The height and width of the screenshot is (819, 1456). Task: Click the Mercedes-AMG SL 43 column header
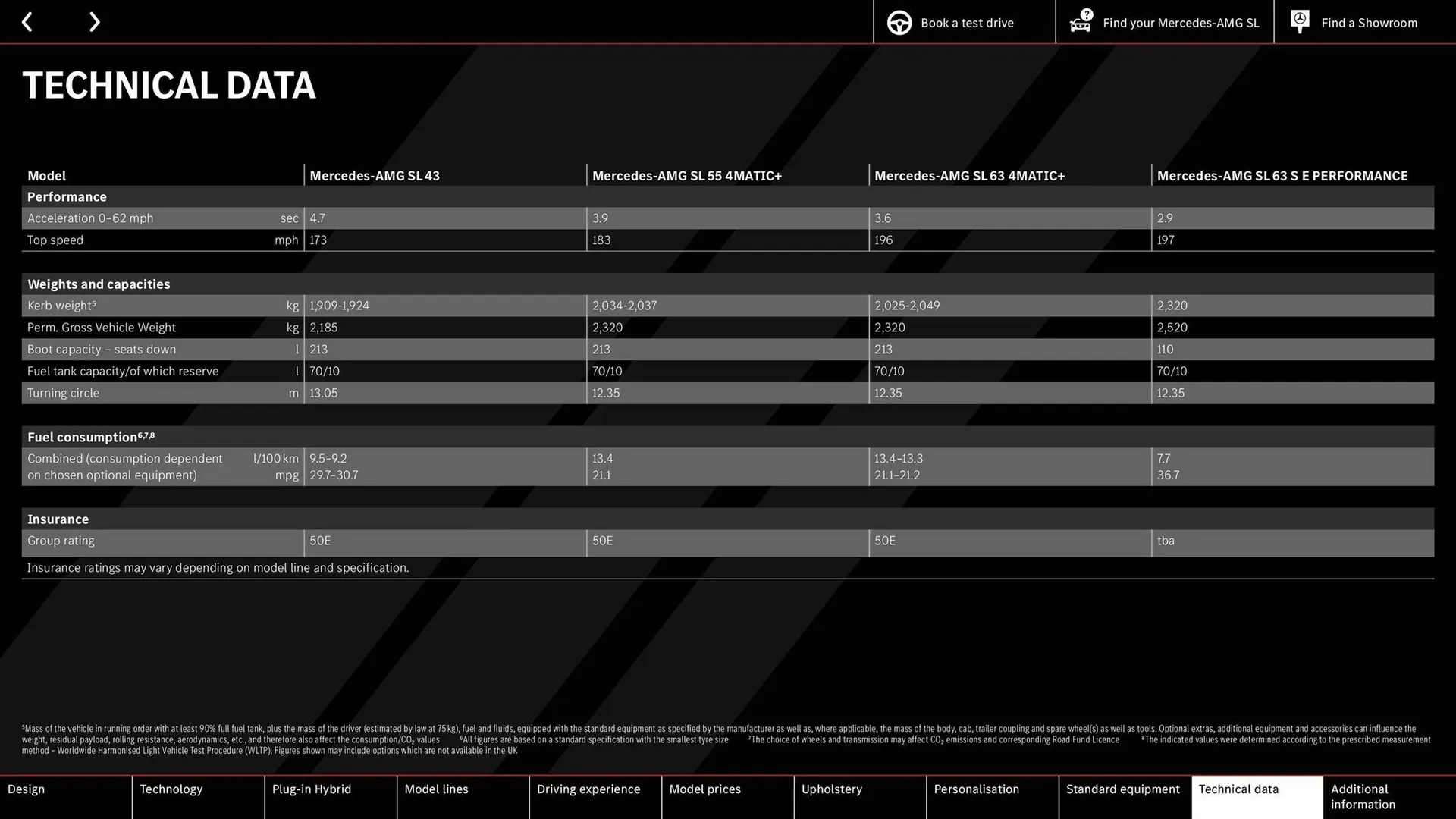tap(375, 175)
